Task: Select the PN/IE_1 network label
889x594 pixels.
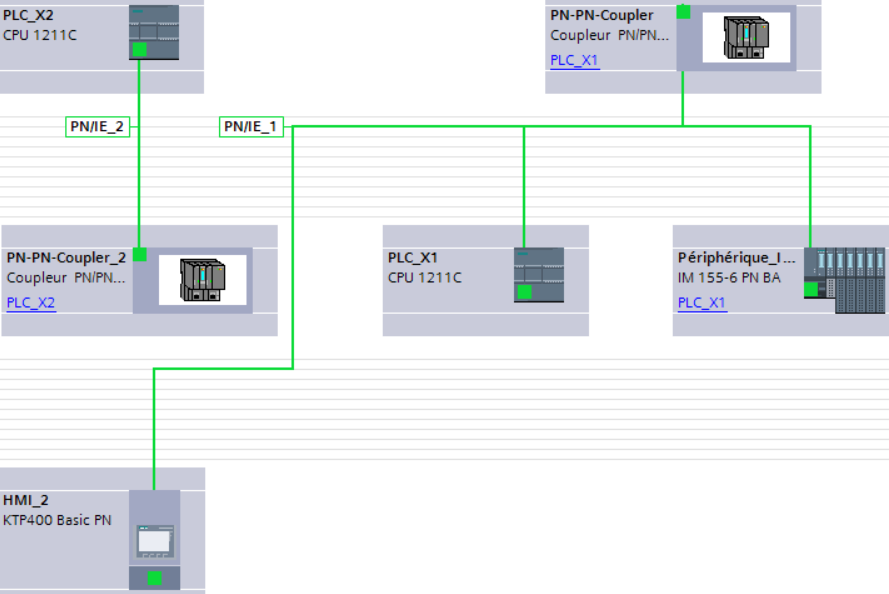Action: point(251,126)
